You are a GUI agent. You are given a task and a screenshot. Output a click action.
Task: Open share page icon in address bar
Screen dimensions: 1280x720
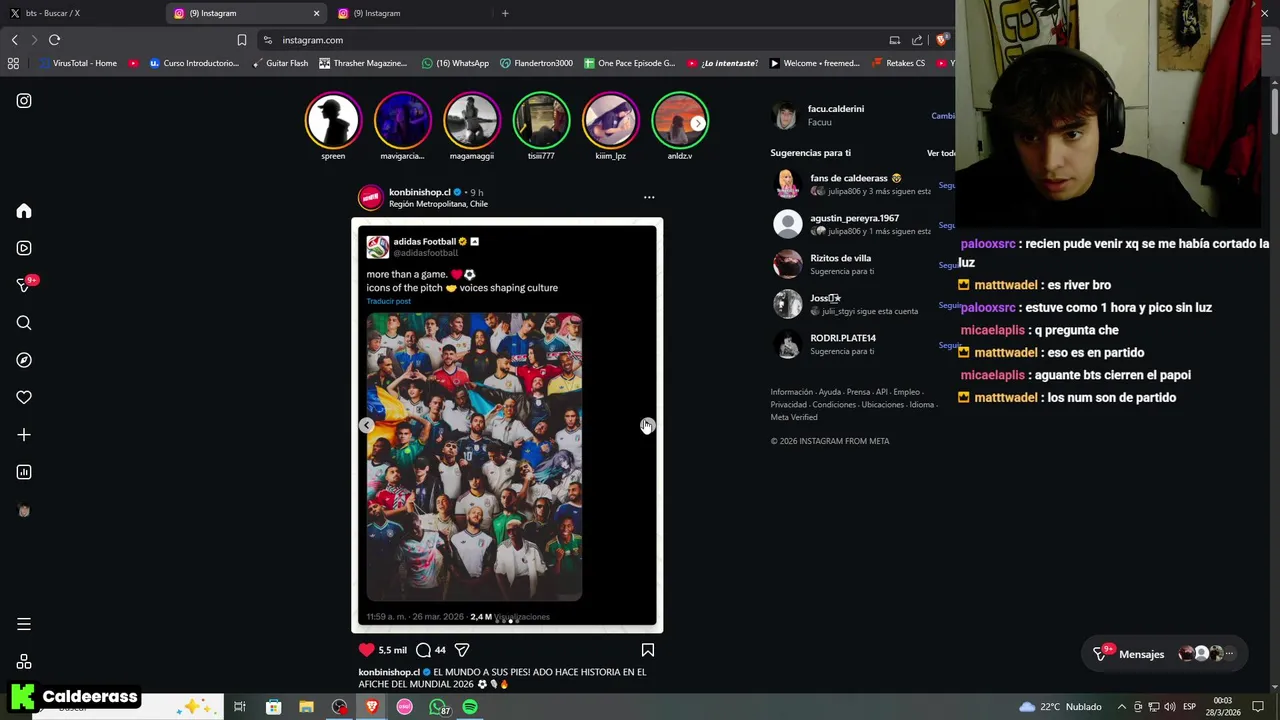point(917,40)
